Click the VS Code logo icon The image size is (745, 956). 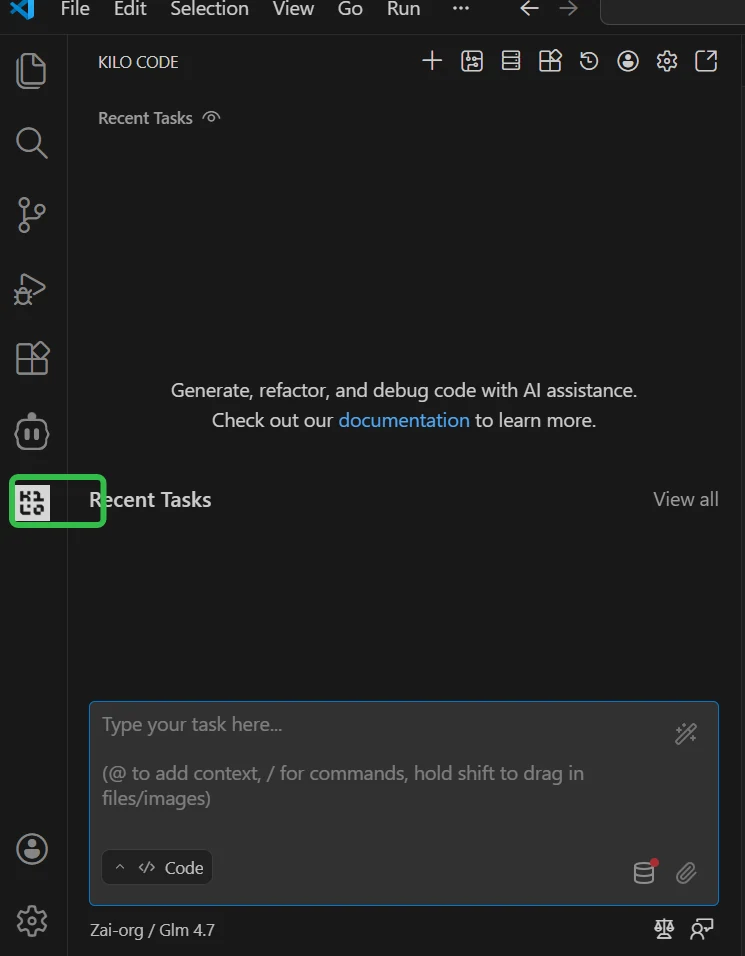point(22,9)
